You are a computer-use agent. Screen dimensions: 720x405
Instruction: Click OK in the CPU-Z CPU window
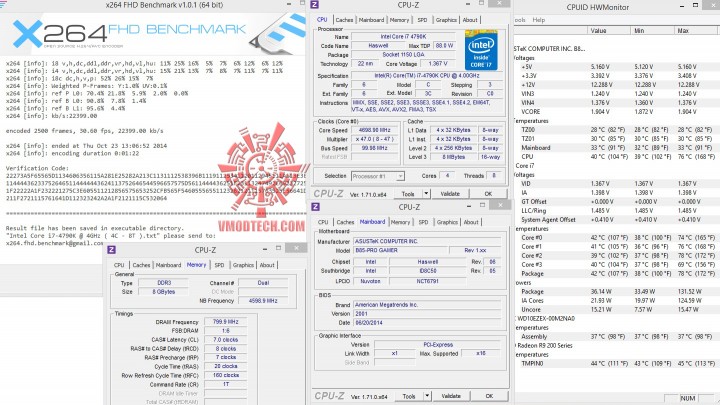(x=488, y=194)
